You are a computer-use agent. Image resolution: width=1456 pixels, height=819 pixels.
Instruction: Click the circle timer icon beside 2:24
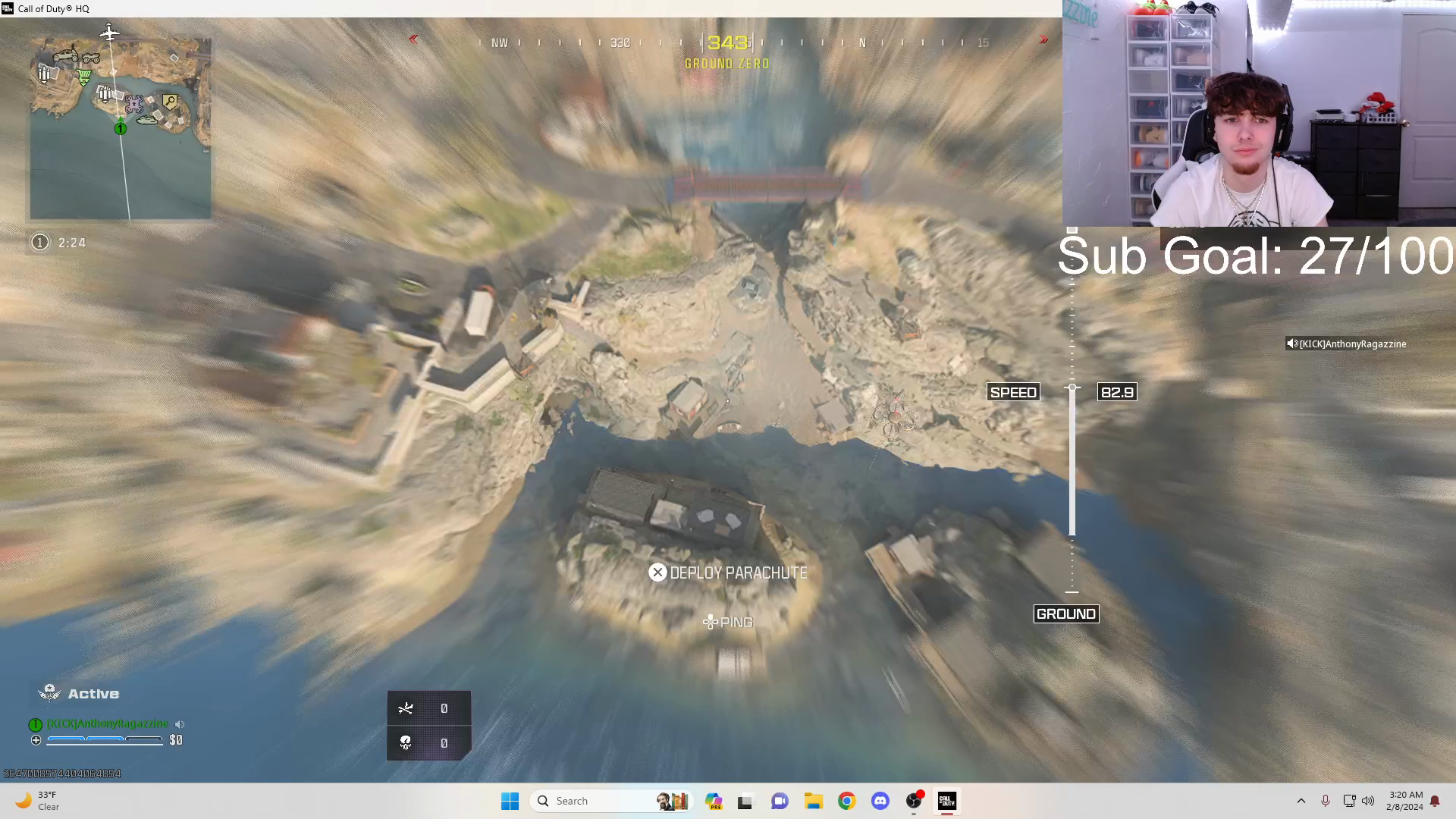coord(39,242)
